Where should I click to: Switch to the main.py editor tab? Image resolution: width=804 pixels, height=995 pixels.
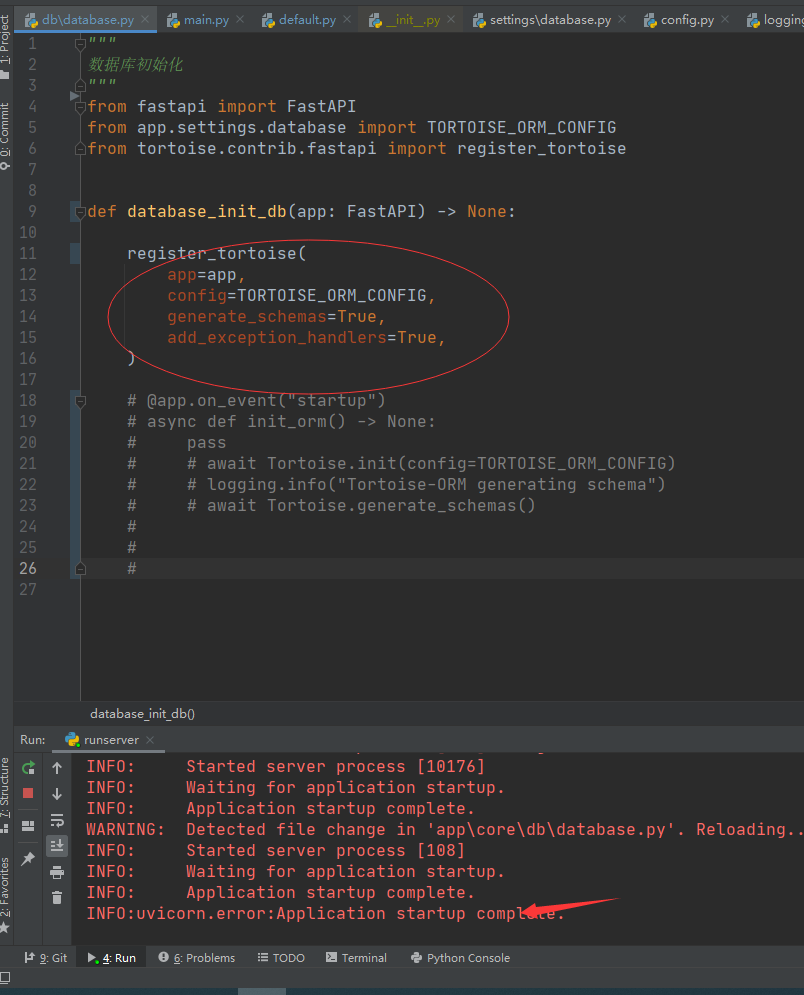(x=205, y=17)
